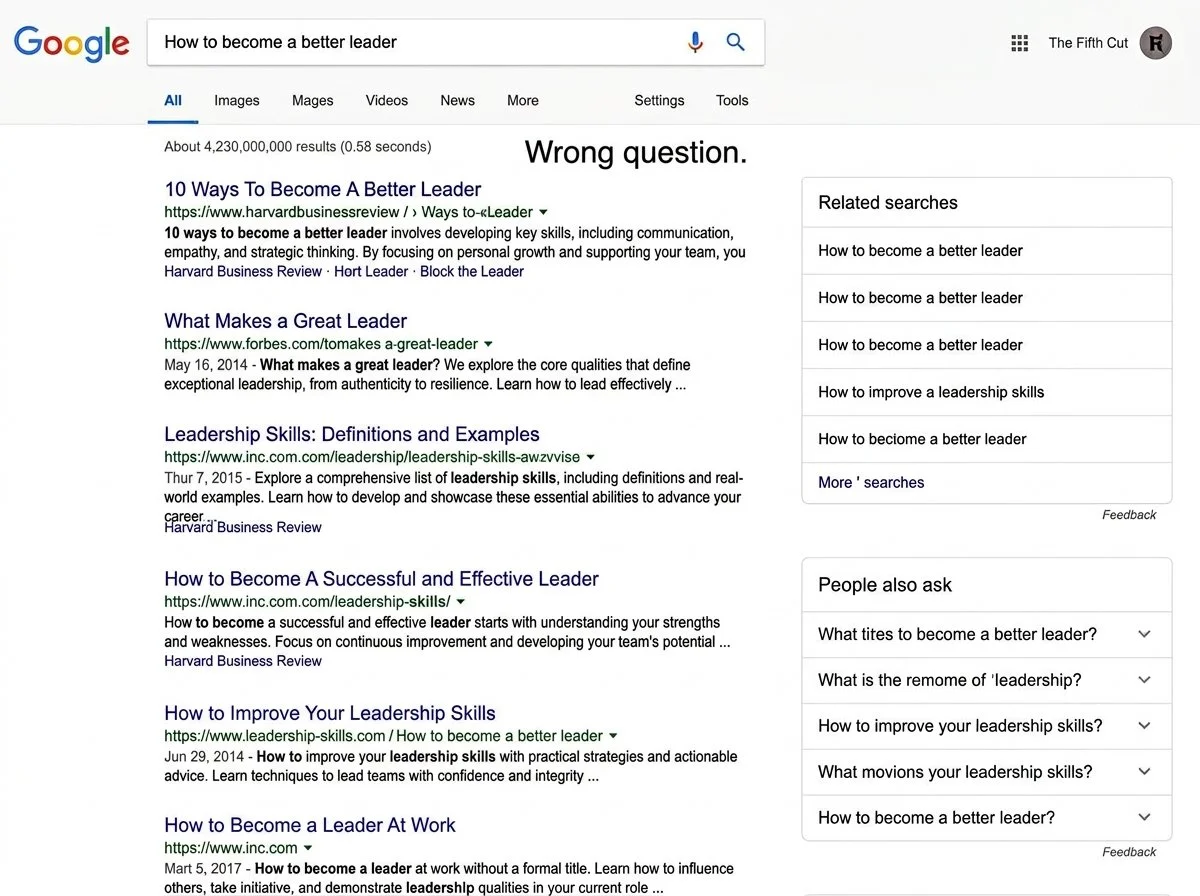
Task: Select the All tab
Action: click(173, 100)
